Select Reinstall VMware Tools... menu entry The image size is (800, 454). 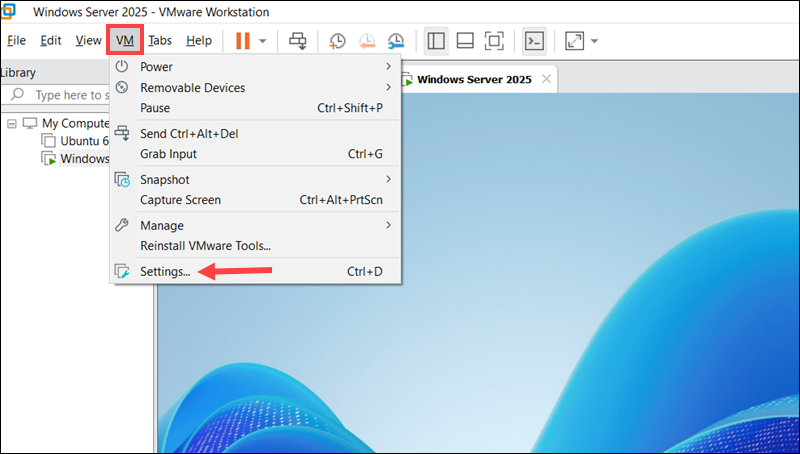coord(205,245)
